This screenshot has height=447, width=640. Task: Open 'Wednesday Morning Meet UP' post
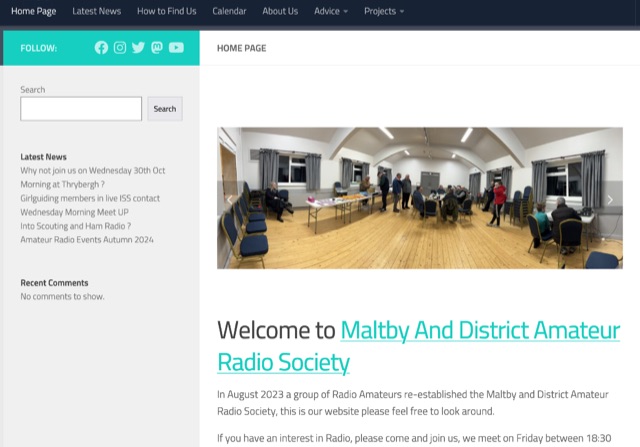[74, 212]
